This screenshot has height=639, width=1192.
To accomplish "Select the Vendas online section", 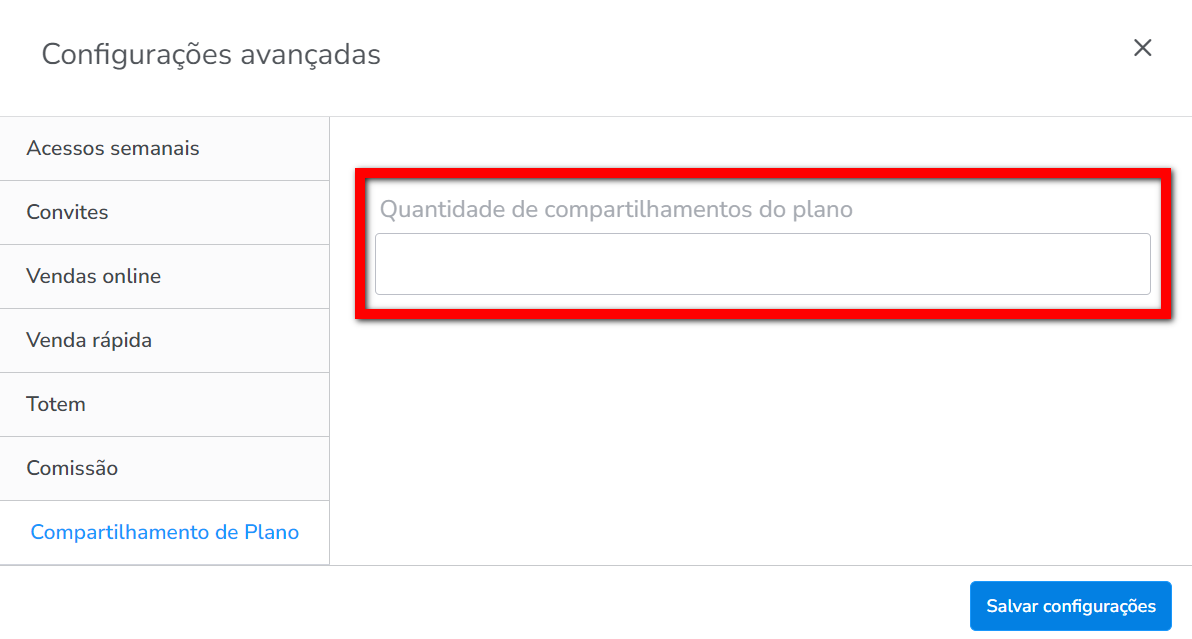I will point(93,276).
